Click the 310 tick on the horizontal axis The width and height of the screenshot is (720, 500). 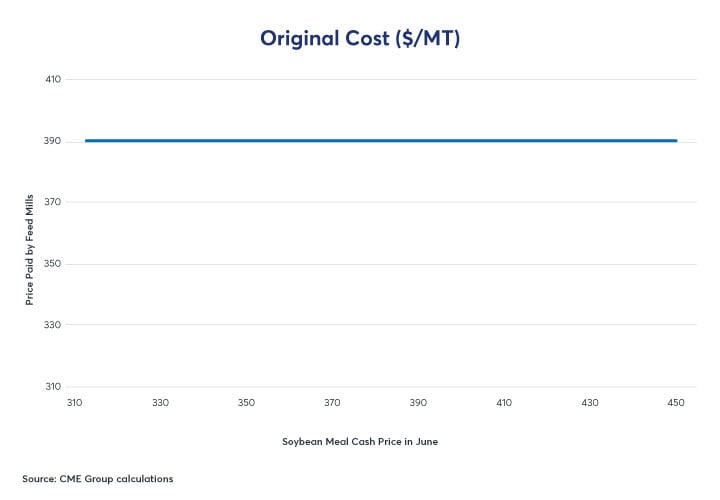[74, 403]
